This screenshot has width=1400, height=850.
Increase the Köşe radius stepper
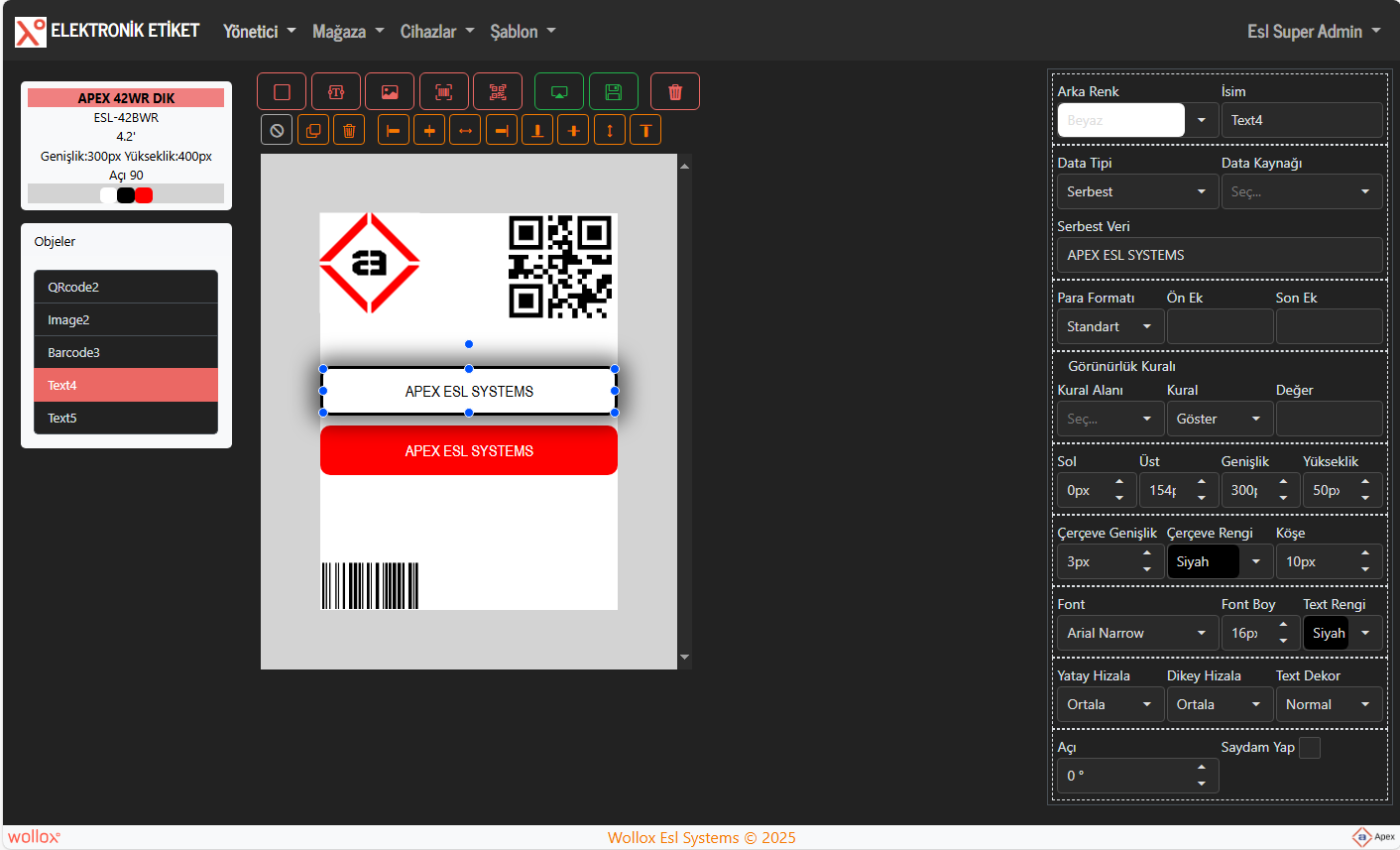coord(1365,554)
